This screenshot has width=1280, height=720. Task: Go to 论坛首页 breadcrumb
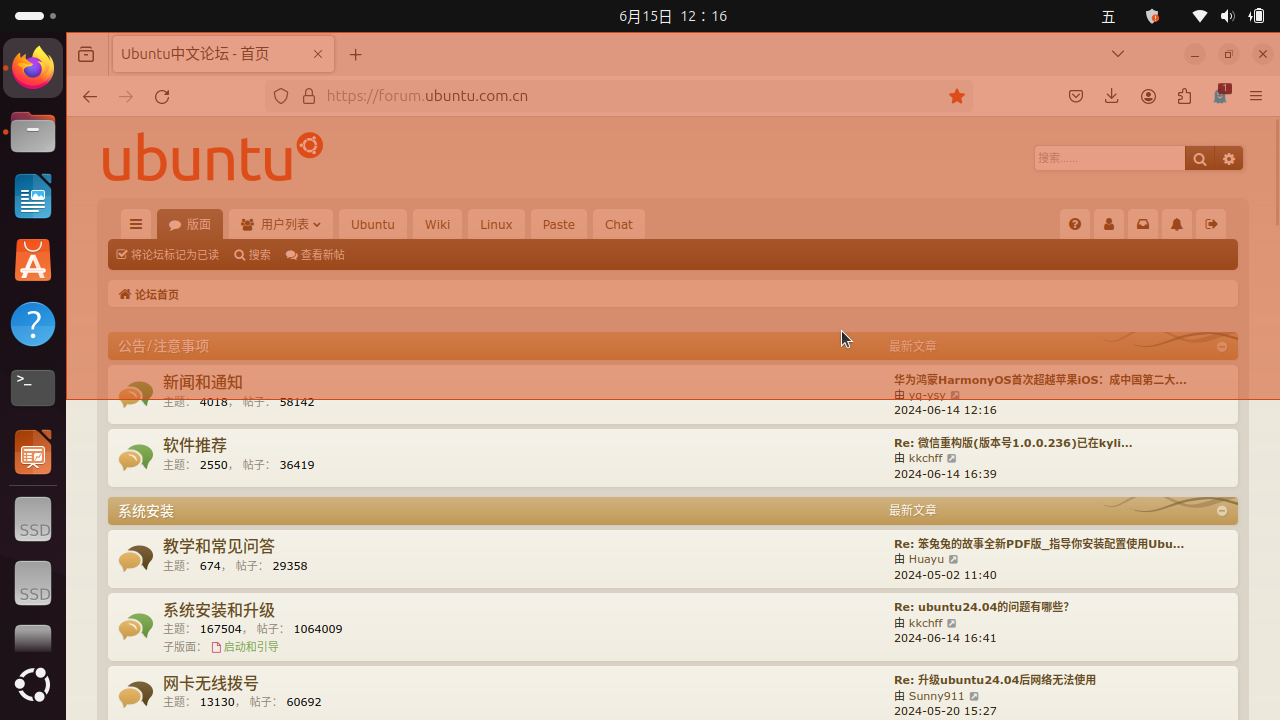pyautogui.click(x=149, y=295)
